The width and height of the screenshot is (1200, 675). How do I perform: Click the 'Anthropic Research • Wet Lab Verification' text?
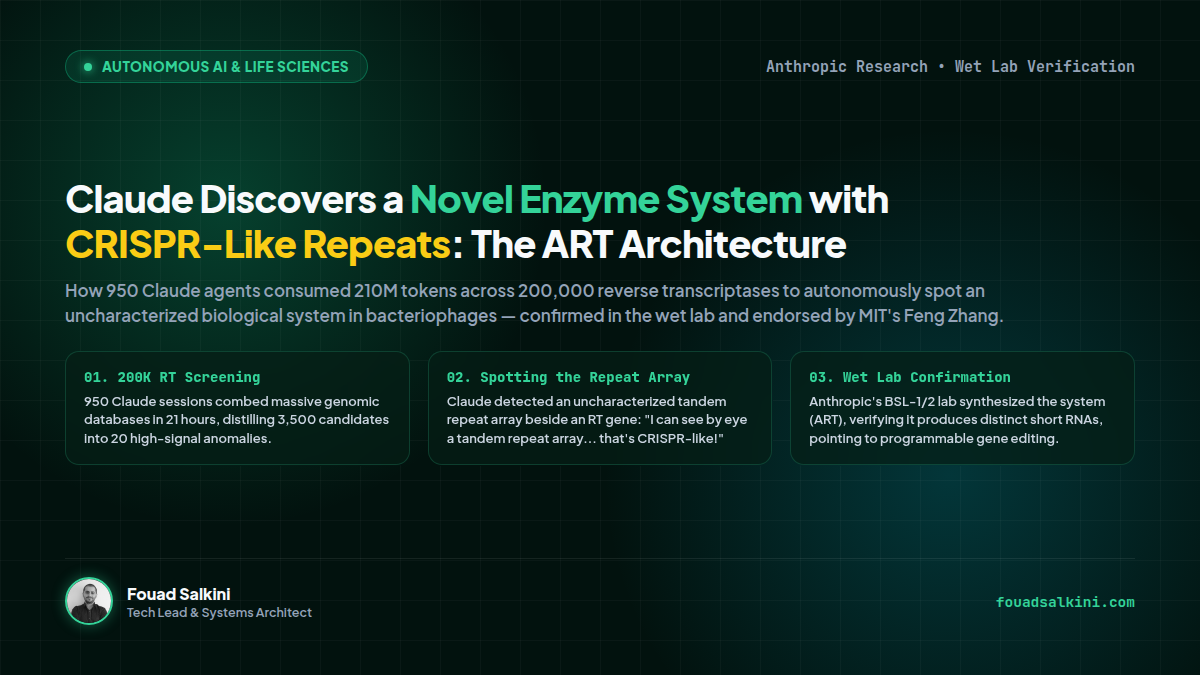pyautogui.click(x=950, y=67)
